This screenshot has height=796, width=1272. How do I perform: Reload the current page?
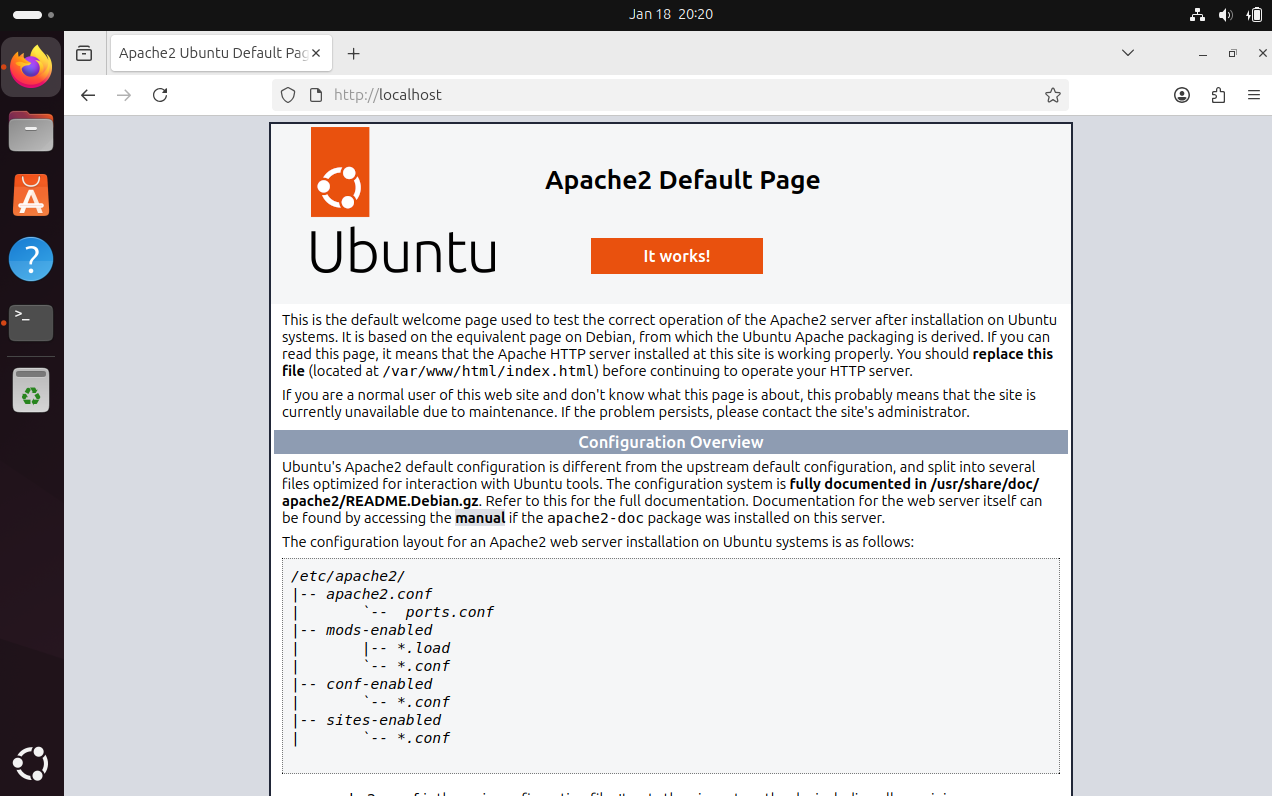tap(160, 94)
